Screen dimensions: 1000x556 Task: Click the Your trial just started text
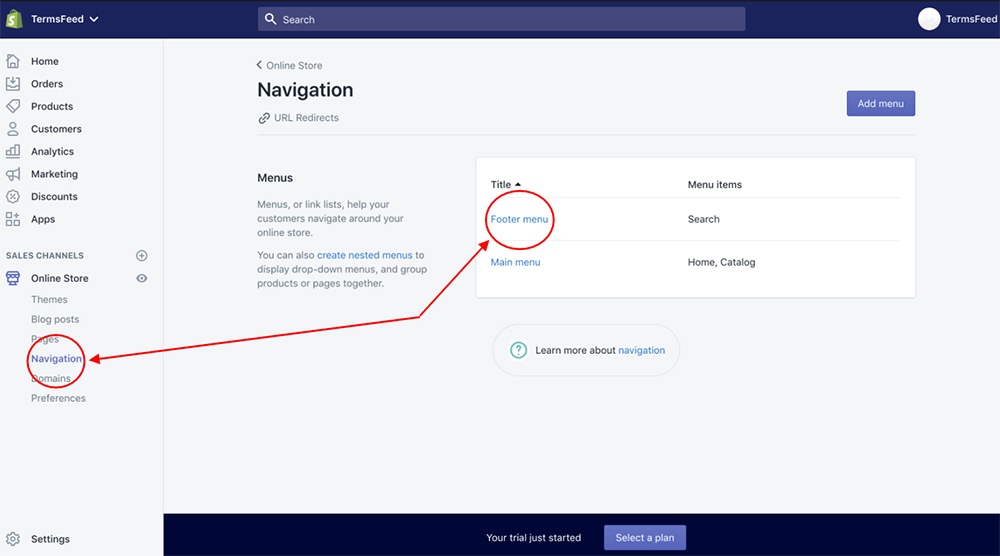534,538
